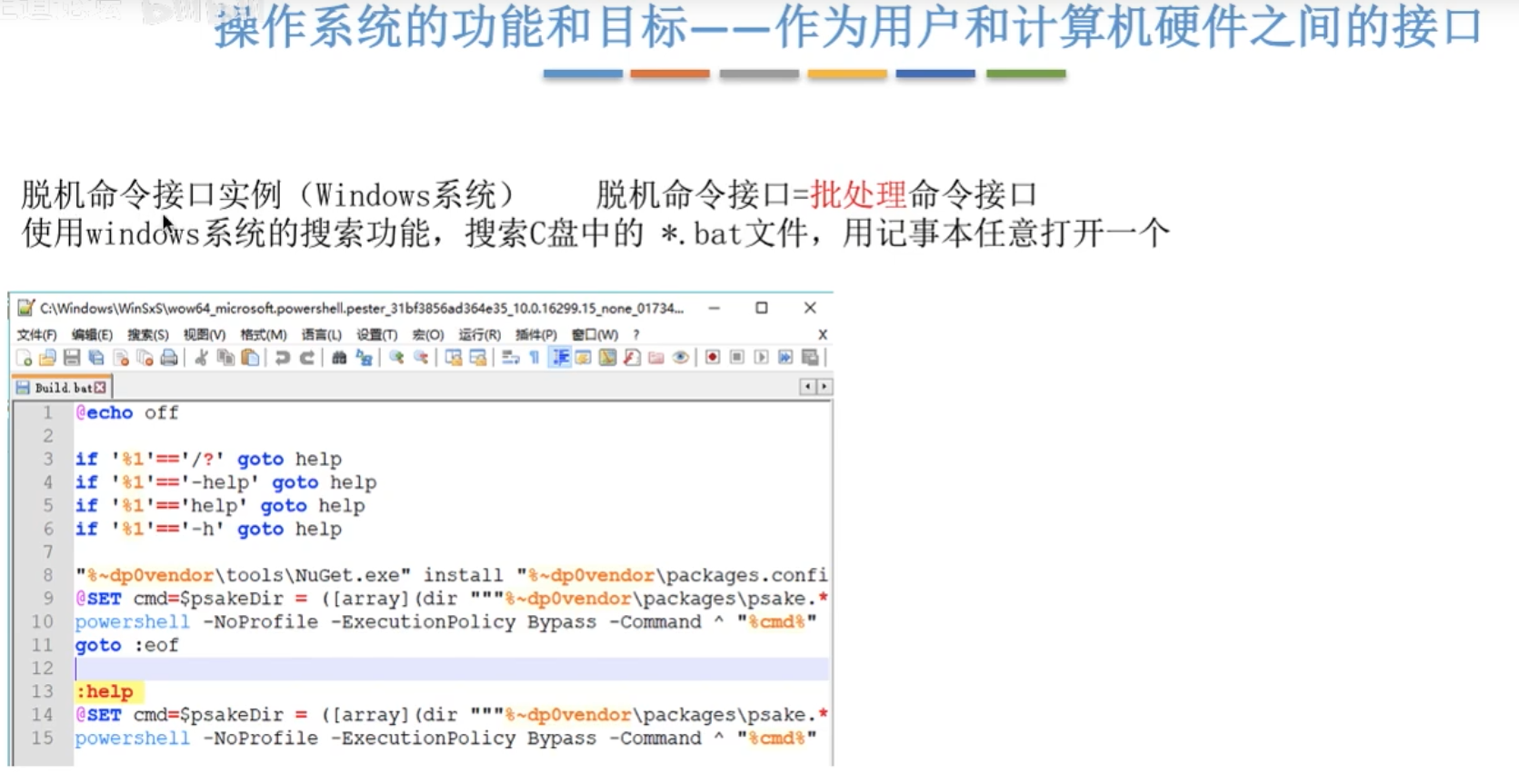Click the Save file floppy icon
Screen dimensions: 1519x784
[72, 358]
